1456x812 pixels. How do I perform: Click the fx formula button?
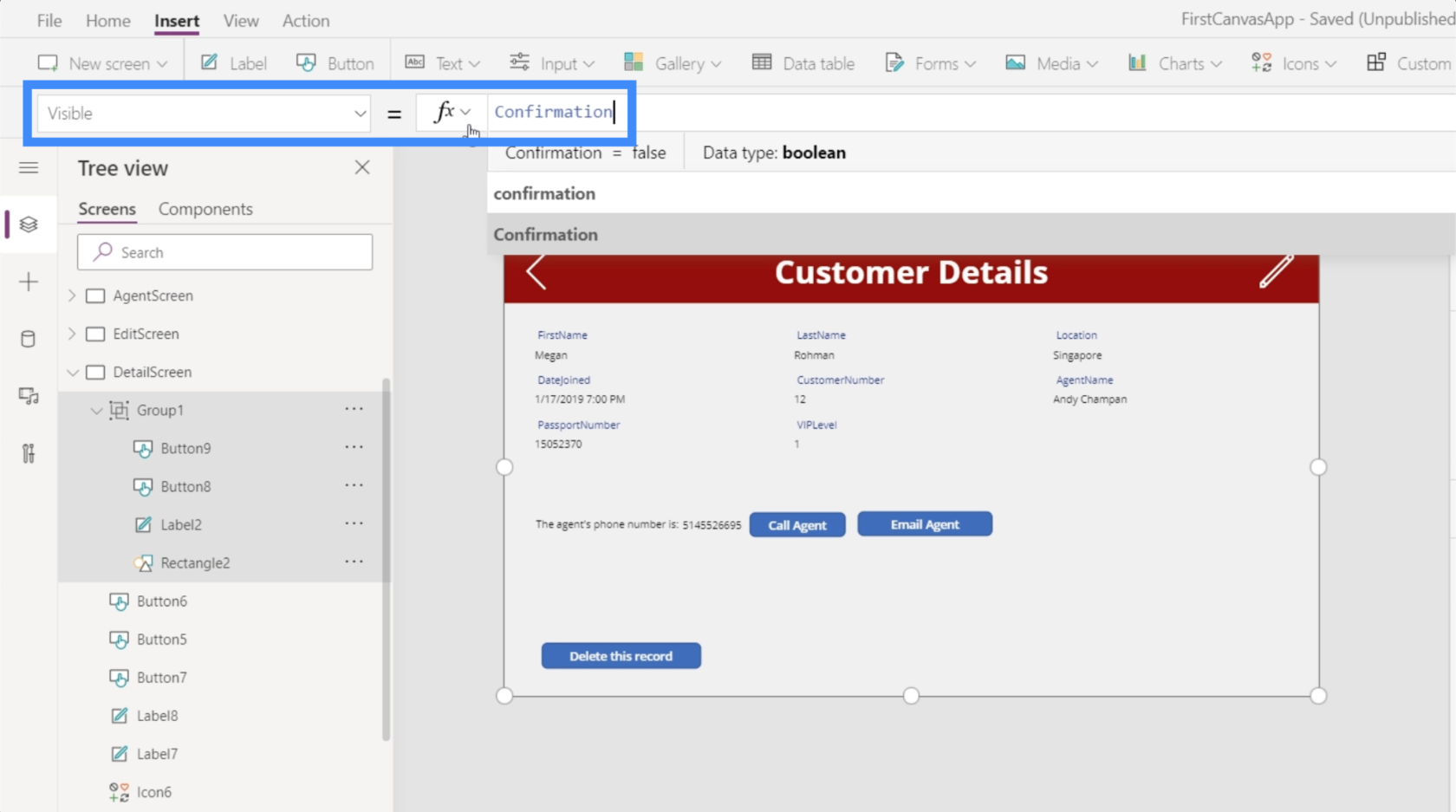(x=452, y=113)
